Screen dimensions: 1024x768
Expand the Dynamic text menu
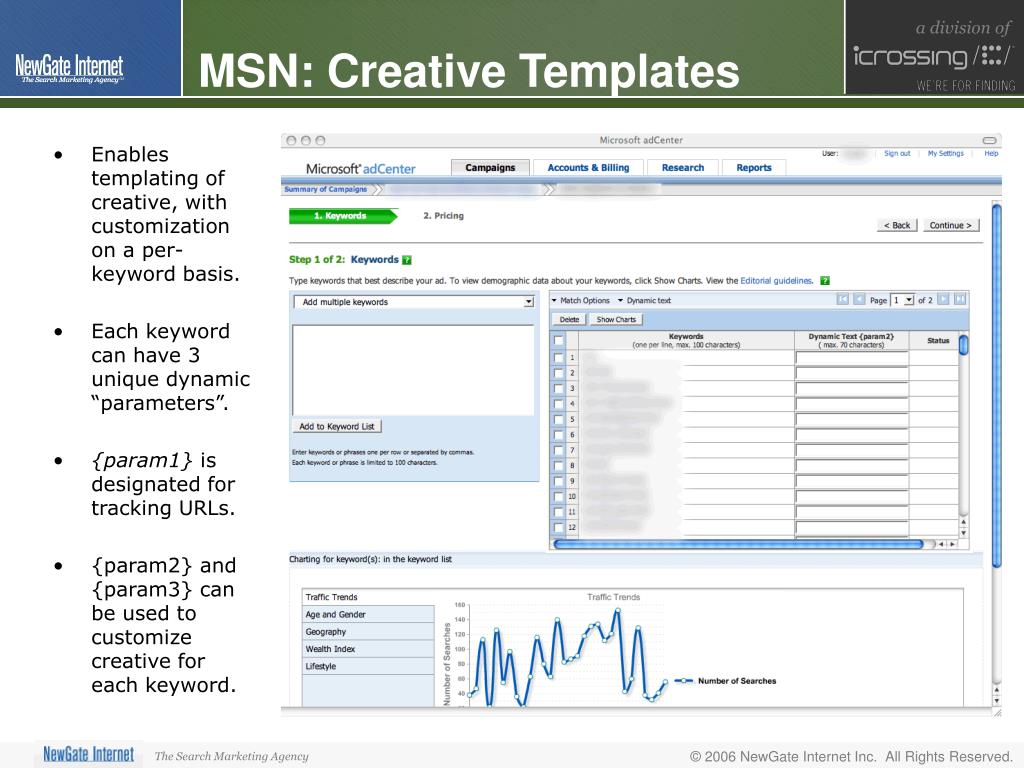click(644, 300)
